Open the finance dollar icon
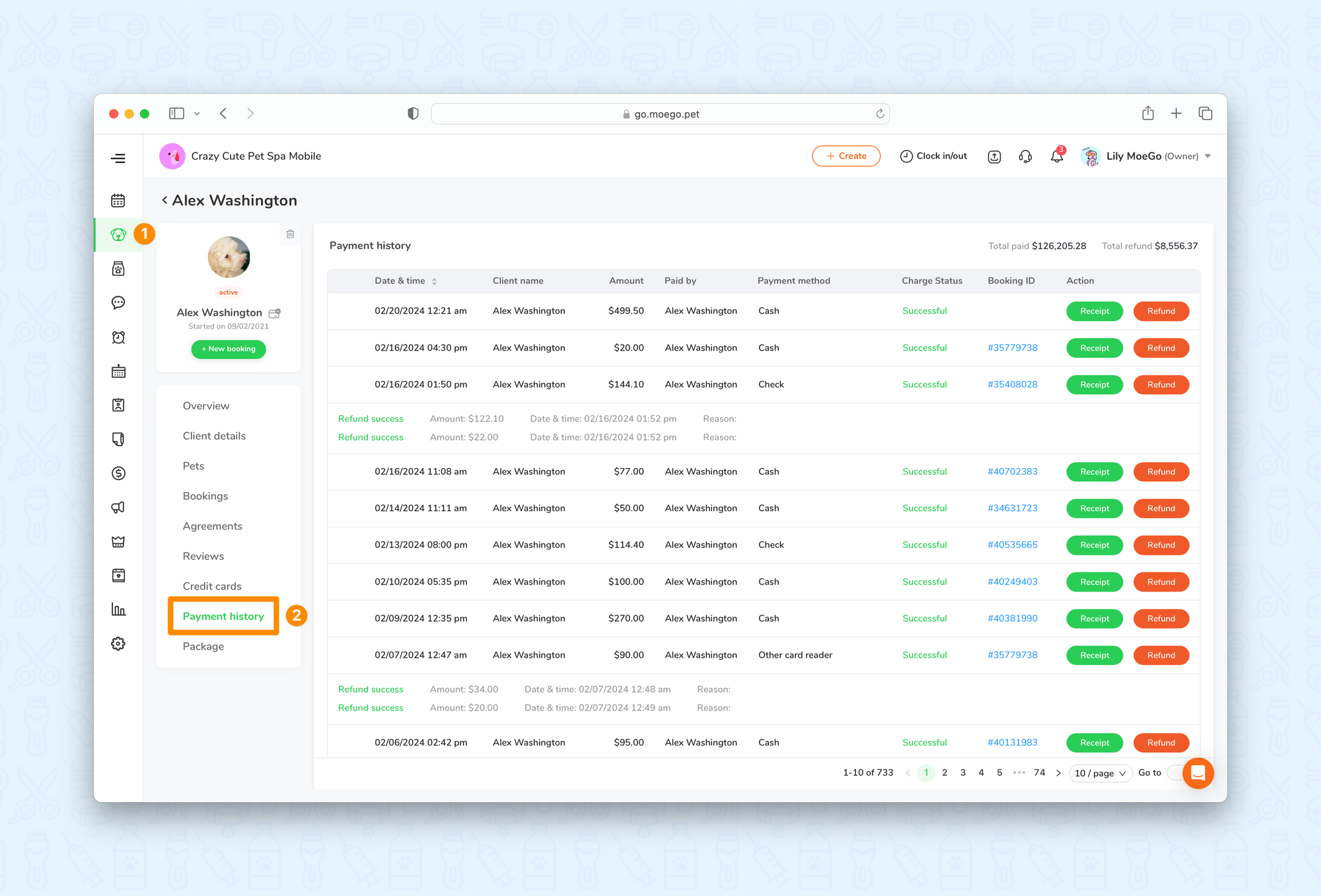Image resolution: width=1321 pixels, height=896 pixels. point(118,473)
